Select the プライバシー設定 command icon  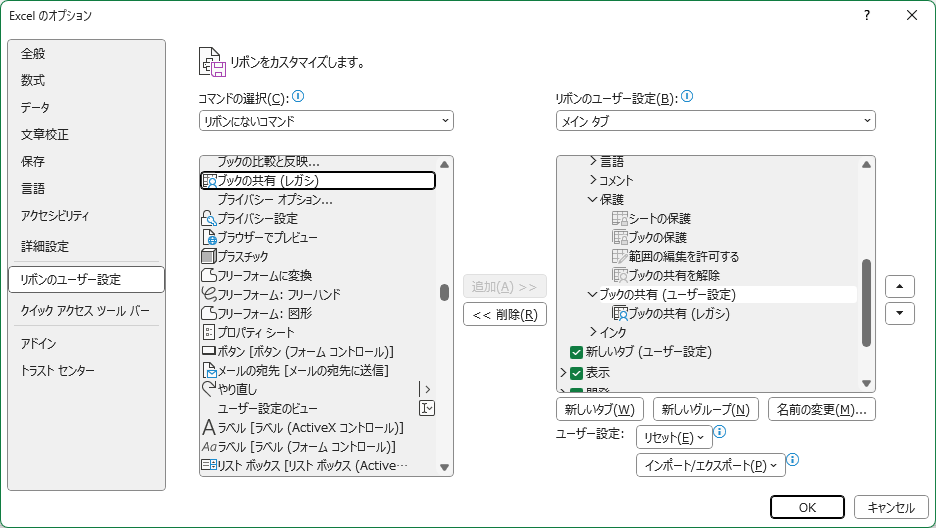pyautogui.click(x=209, y=218)
